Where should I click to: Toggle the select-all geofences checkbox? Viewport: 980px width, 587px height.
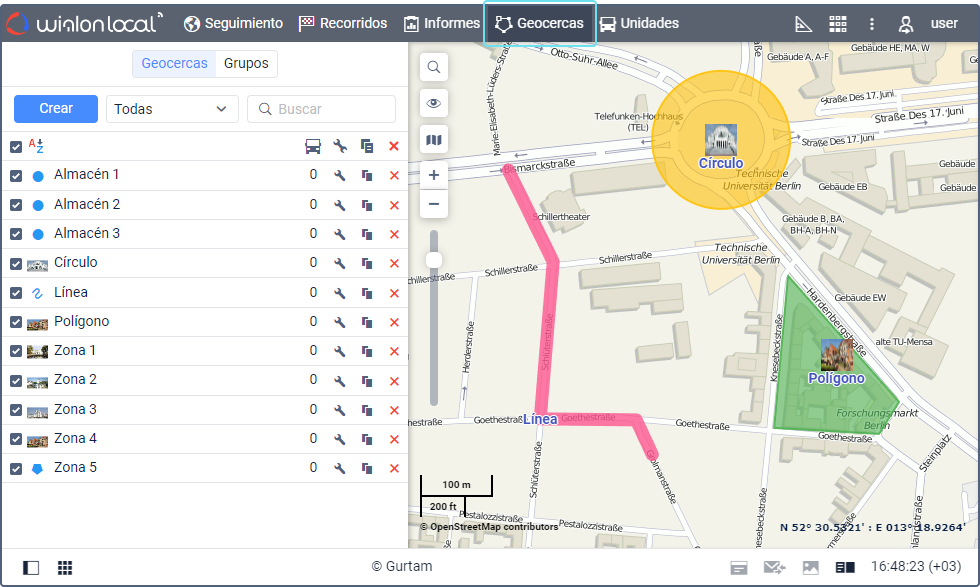[x=16, y=147]
